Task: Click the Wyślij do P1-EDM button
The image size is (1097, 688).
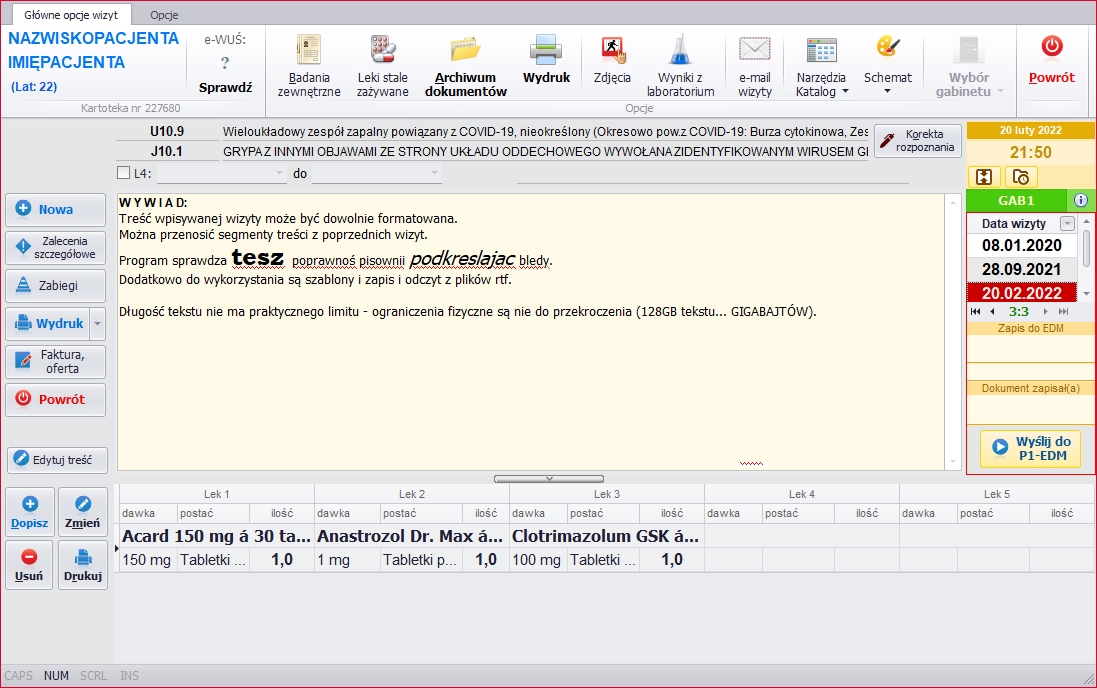Action: (x=1030, y=448)
